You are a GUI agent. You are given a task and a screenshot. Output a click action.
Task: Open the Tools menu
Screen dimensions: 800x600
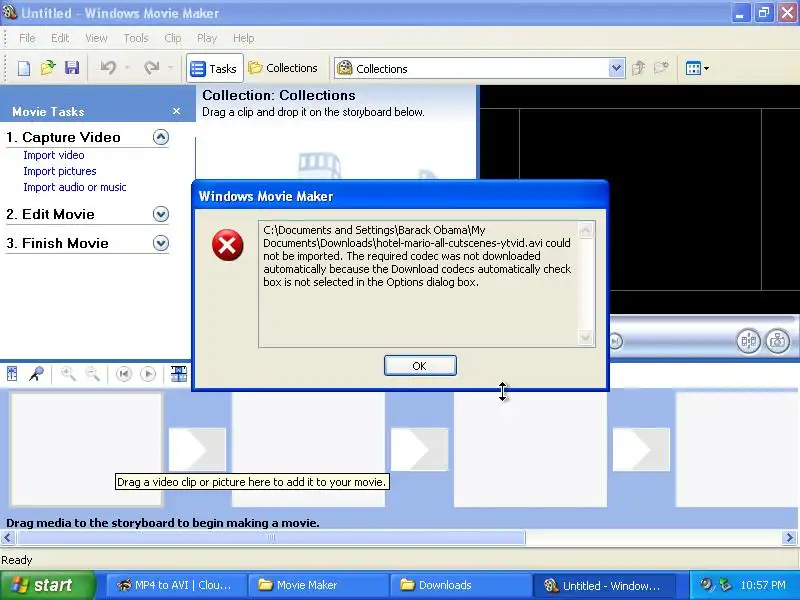(x=136, y=38)
